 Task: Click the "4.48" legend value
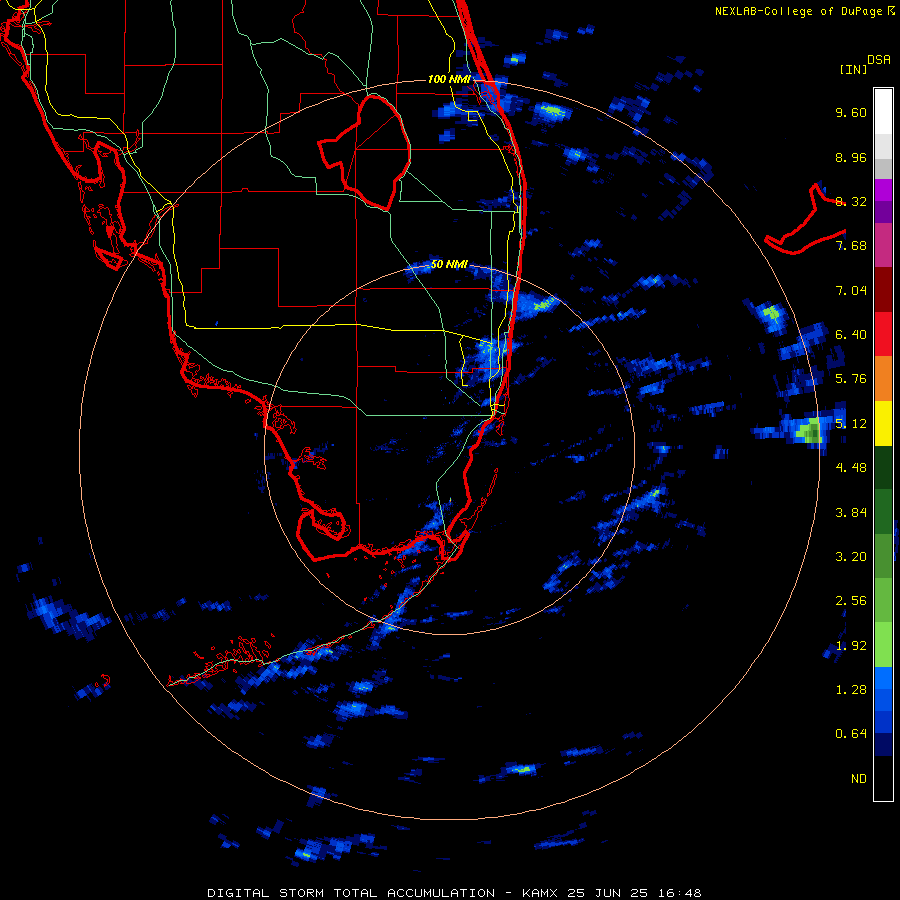851,468
